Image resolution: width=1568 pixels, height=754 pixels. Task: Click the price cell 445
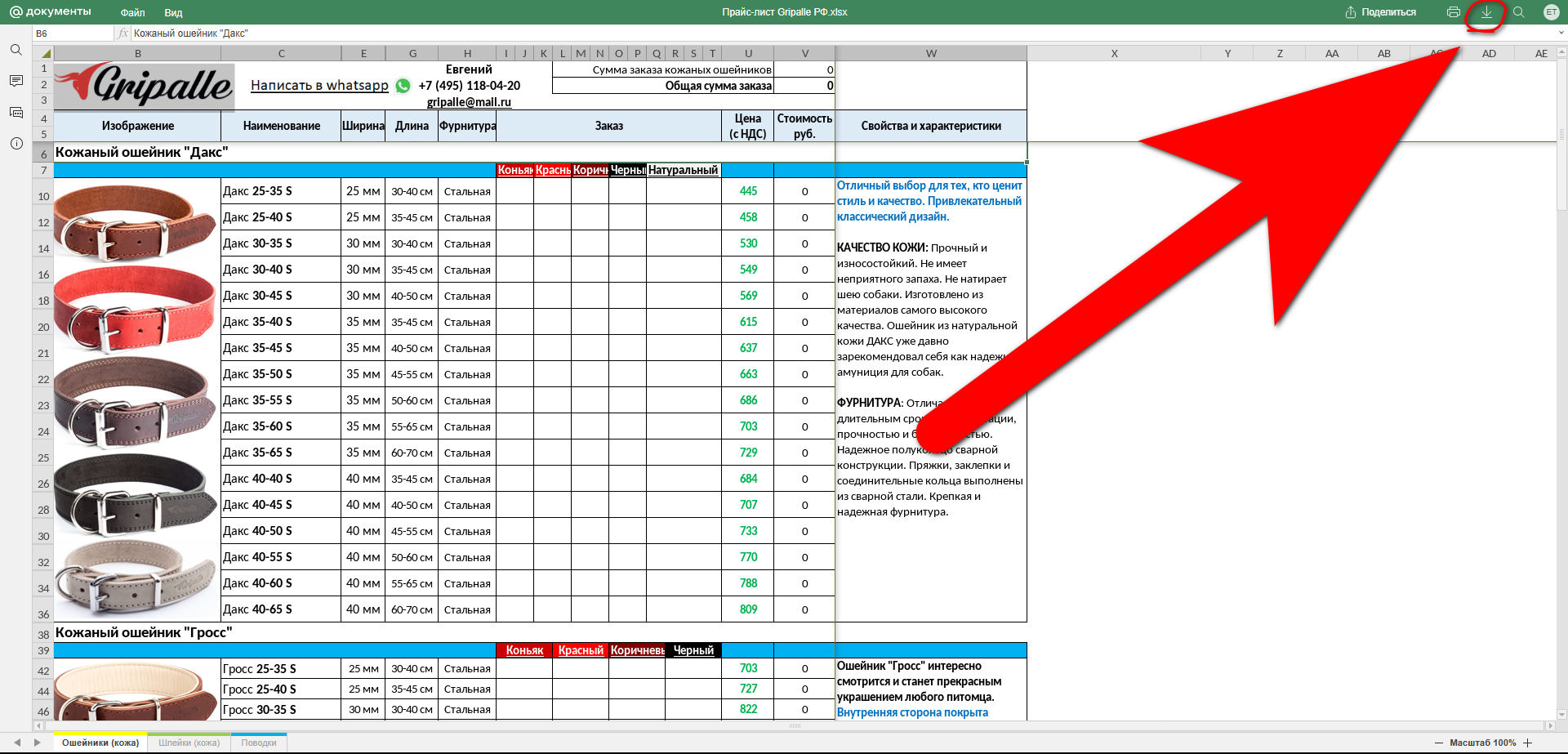[748, 191]
